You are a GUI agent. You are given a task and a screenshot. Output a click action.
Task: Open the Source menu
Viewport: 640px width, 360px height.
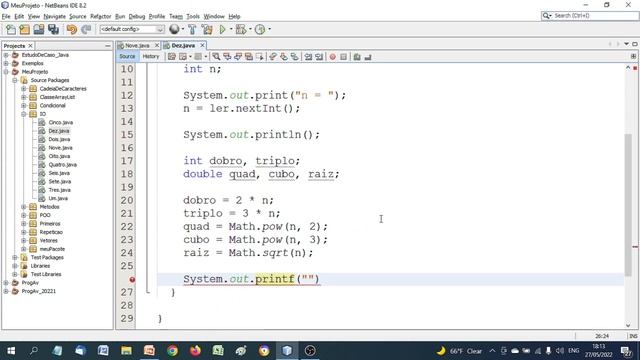(x=78, y=16)
